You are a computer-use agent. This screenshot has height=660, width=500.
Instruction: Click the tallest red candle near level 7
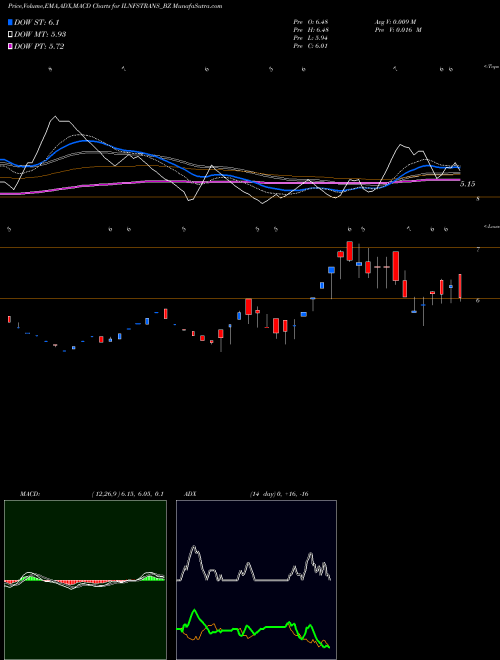click(x=396, y=266)
